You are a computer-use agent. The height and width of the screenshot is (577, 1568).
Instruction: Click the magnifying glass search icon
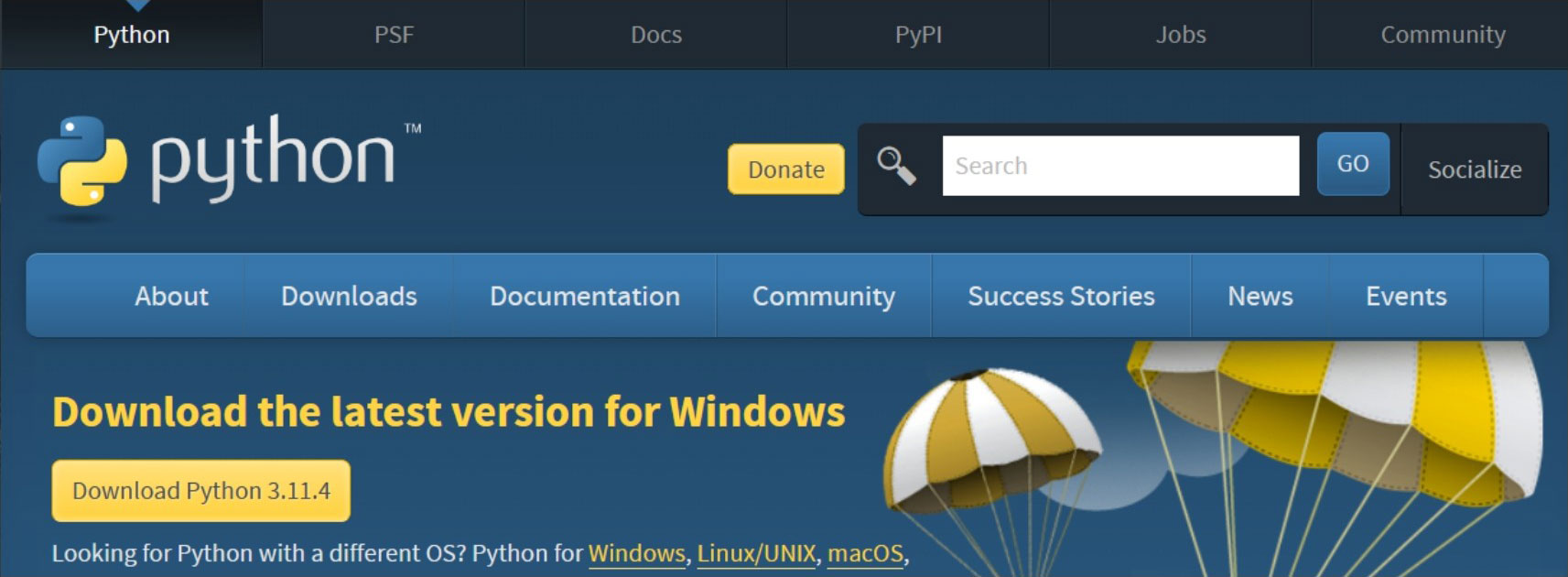coord(896,167)
